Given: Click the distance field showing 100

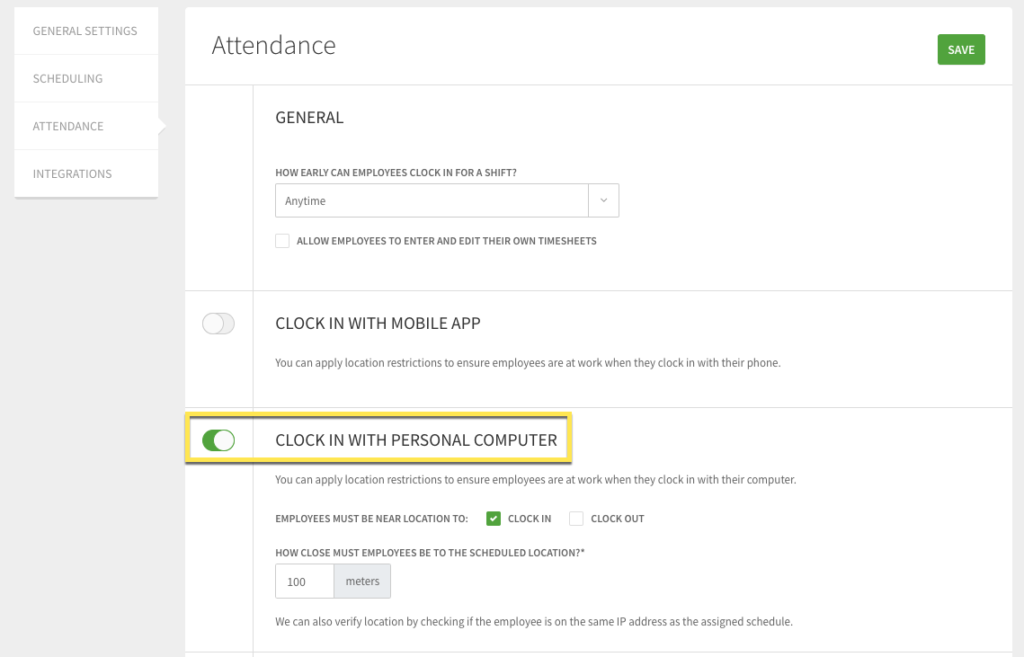Looking at the screenshot, I should 304,581.
